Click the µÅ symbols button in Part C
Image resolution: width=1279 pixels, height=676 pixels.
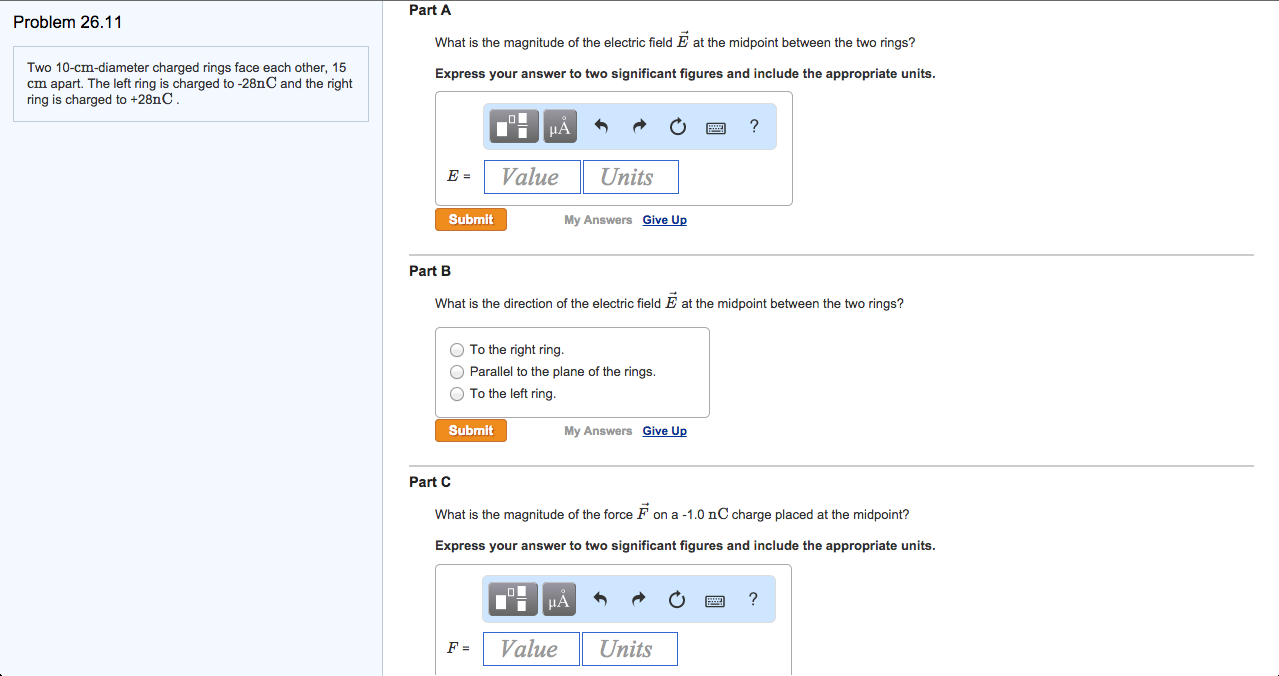559,599
